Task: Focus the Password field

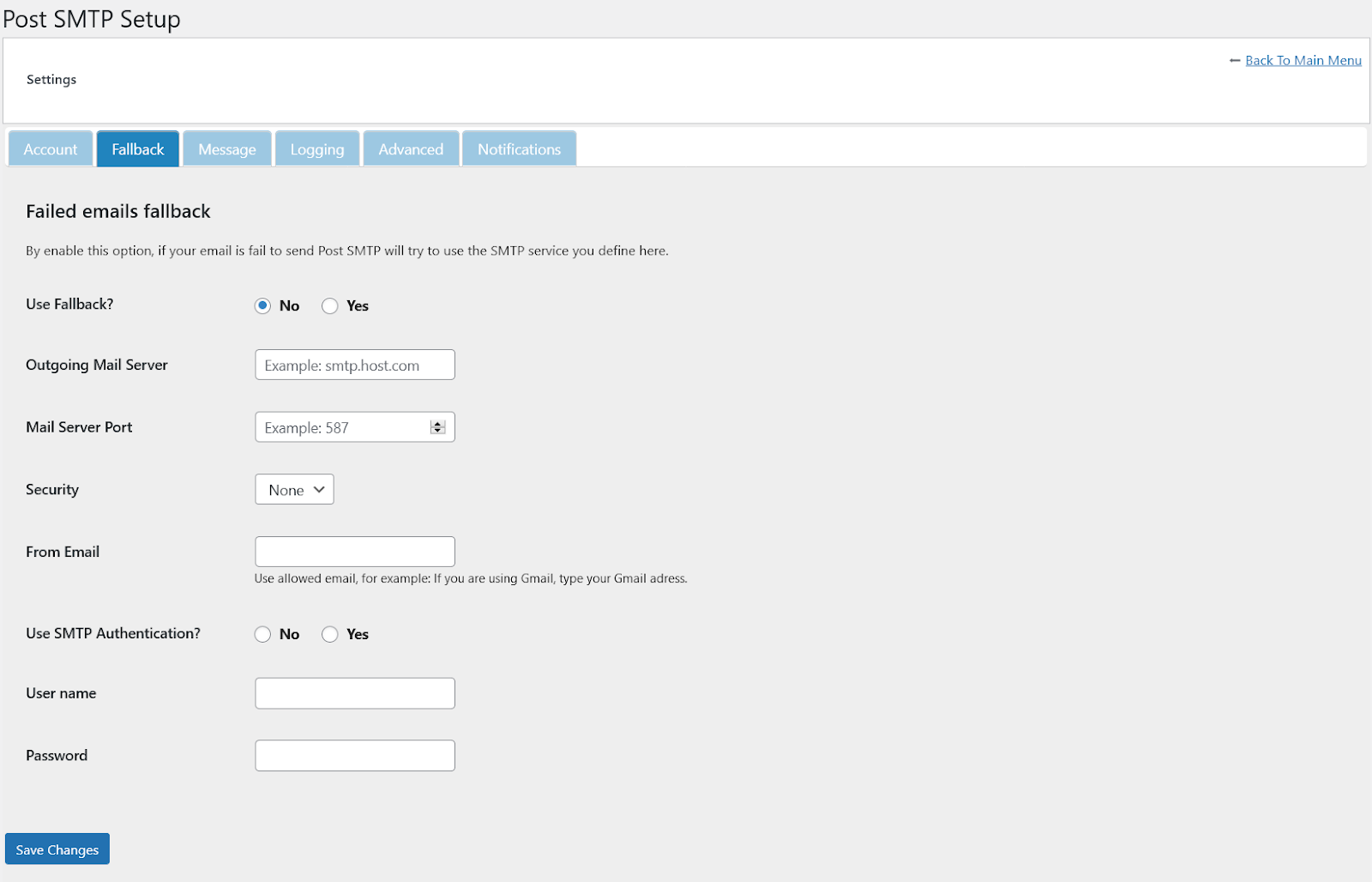Action: 355,755
